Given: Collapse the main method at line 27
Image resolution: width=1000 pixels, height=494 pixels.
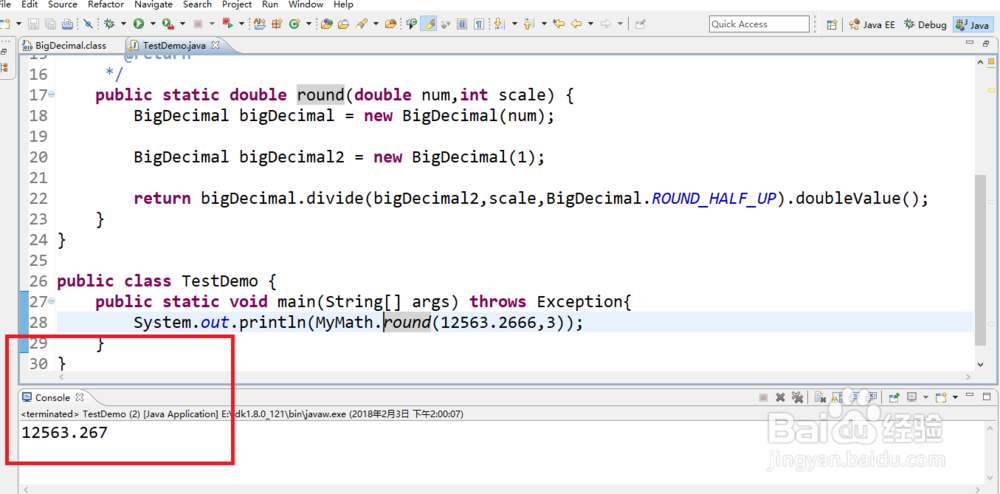Looking at the screenshot, I should (52, 301).
